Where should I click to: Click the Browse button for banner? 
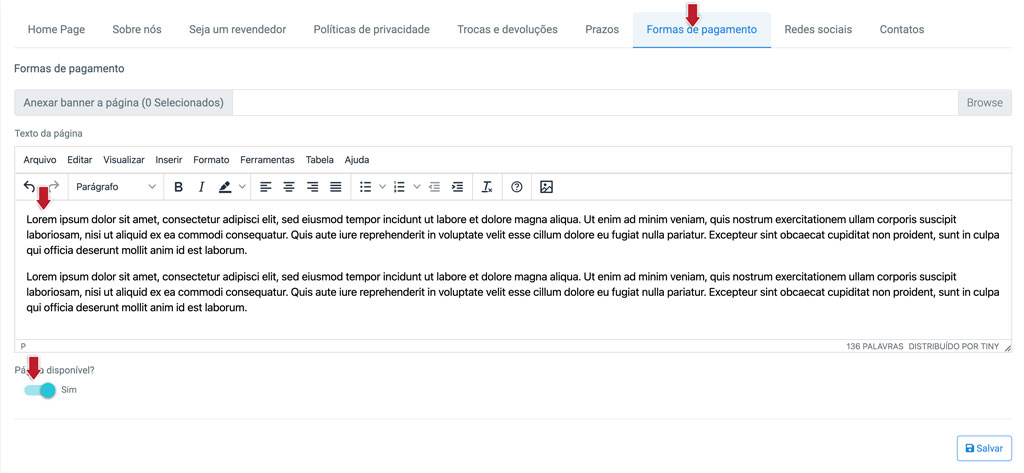click(x=985, y=103)
